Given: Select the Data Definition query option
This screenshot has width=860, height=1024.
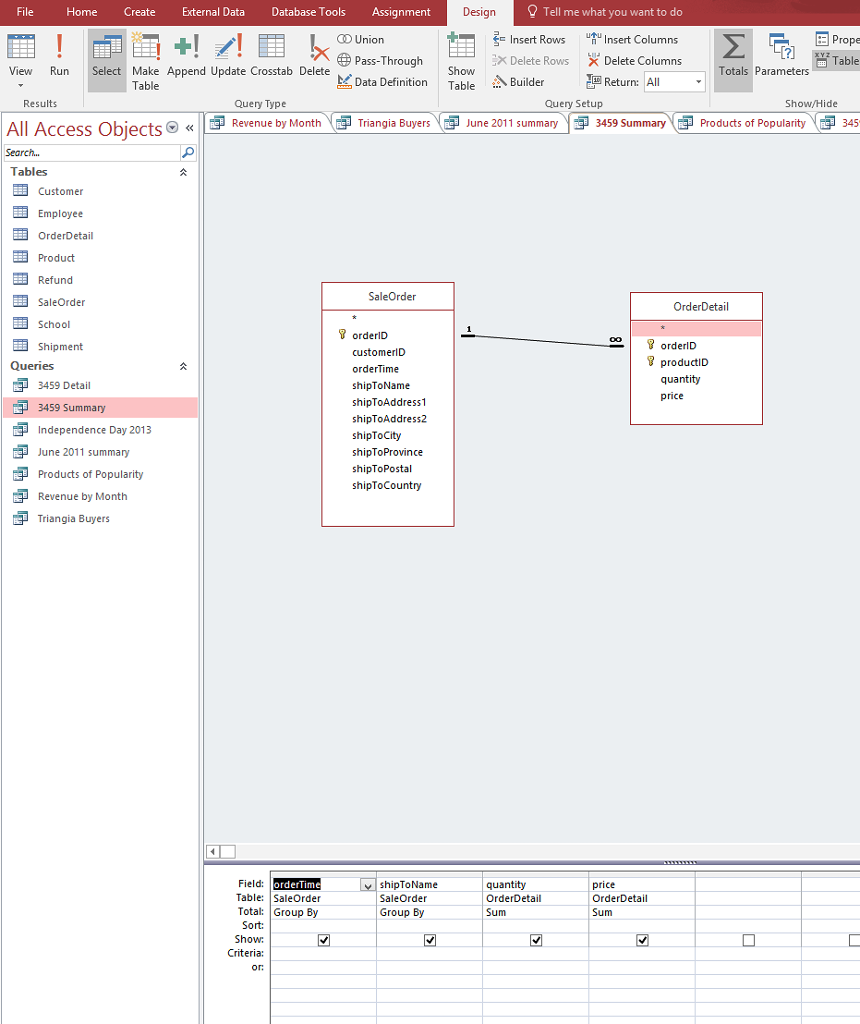Looking at the screenshot, I should (x=382, y=82).
